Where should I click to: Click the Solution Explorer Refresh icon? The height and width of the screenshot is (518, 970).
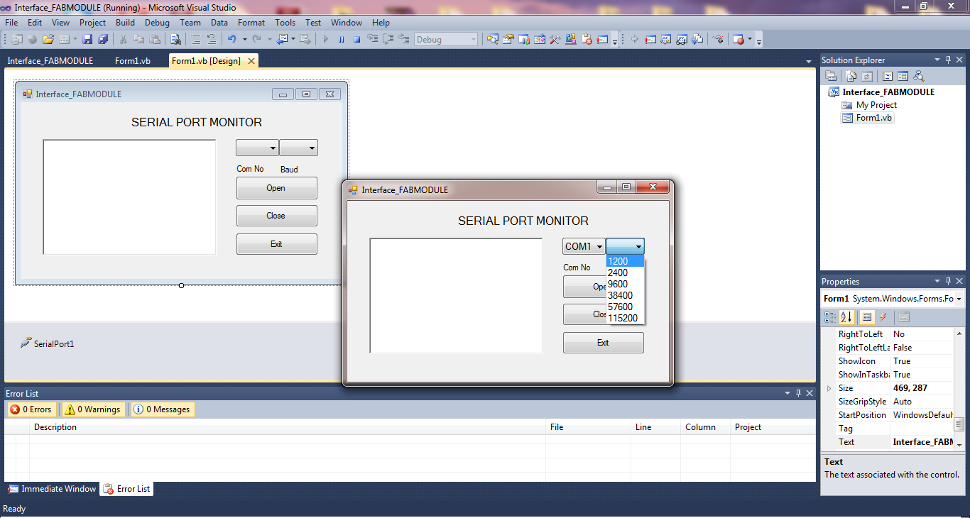click(867, 76)
